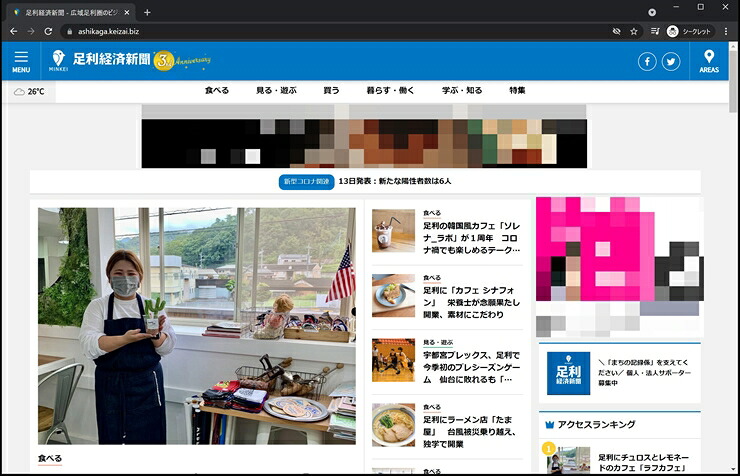Click the Minkei pin logo icon
Screen dimensions: 740x476
tap(59, 58)
